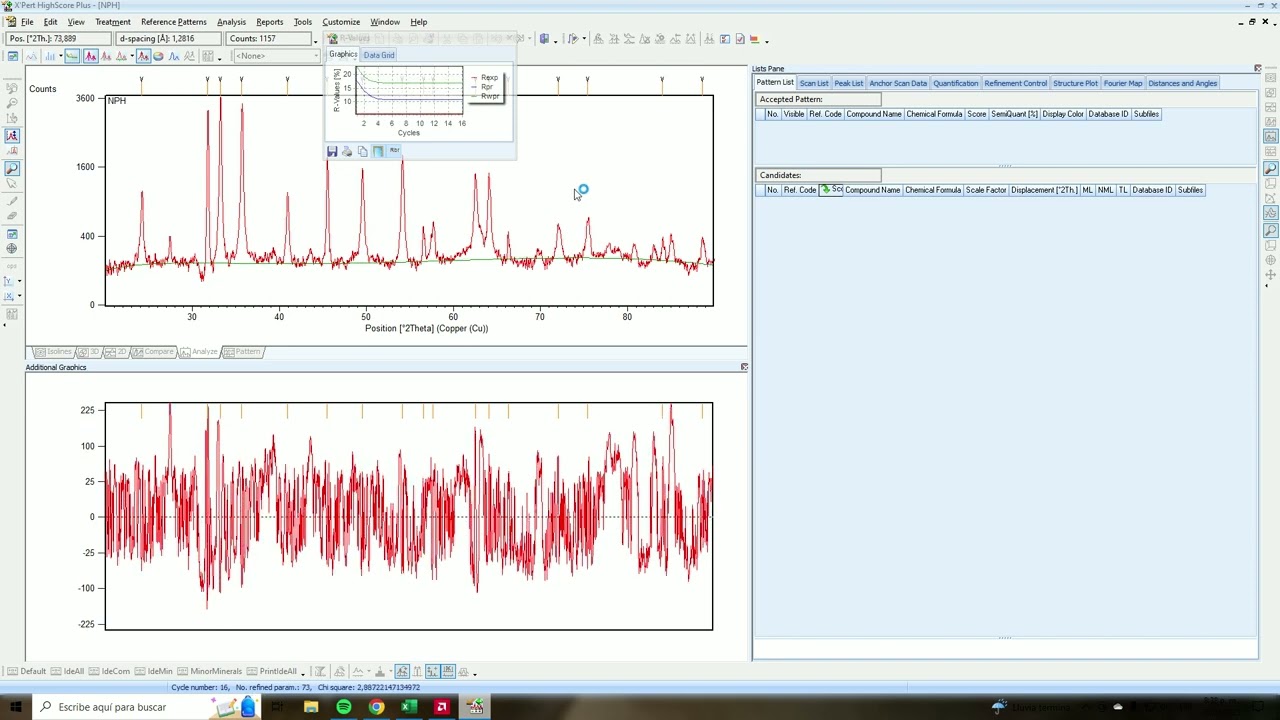
Task: Click the copy icon in R-Values popup
Action: click(x=362, y=151)
